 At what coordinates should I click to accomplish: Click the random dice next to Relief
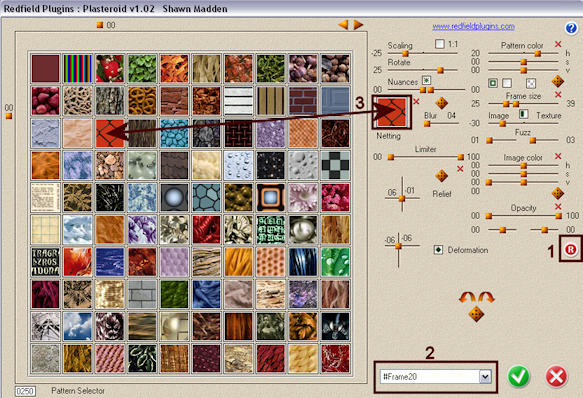tap(441, 176)
